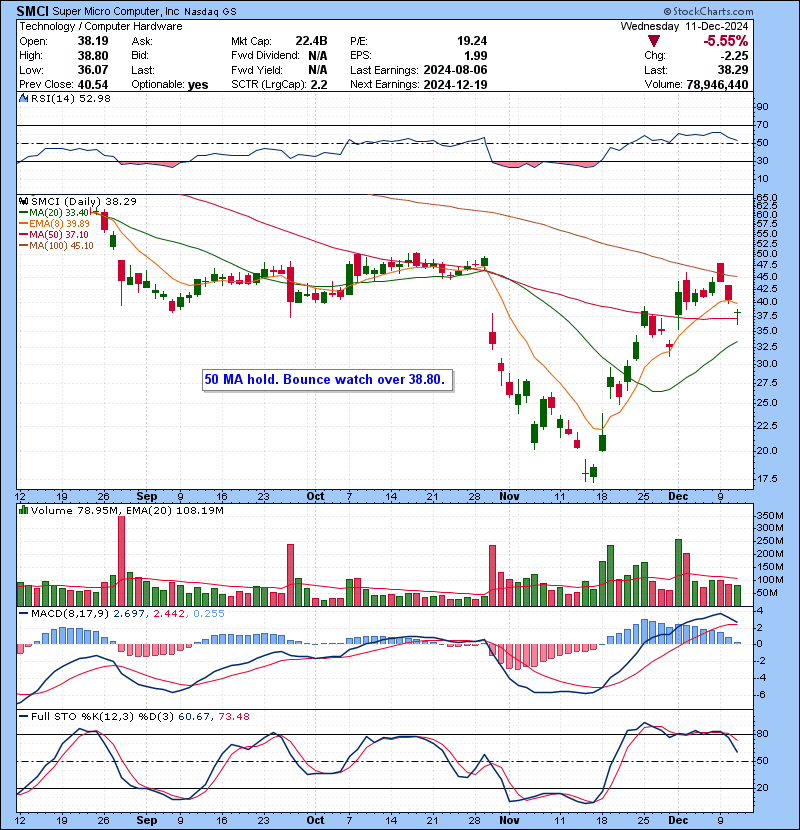The width and height of the screenshot is (800, 830).
Task: Click the SCTR (LrgCap) value 2.2
Action: tap(319, 85)
